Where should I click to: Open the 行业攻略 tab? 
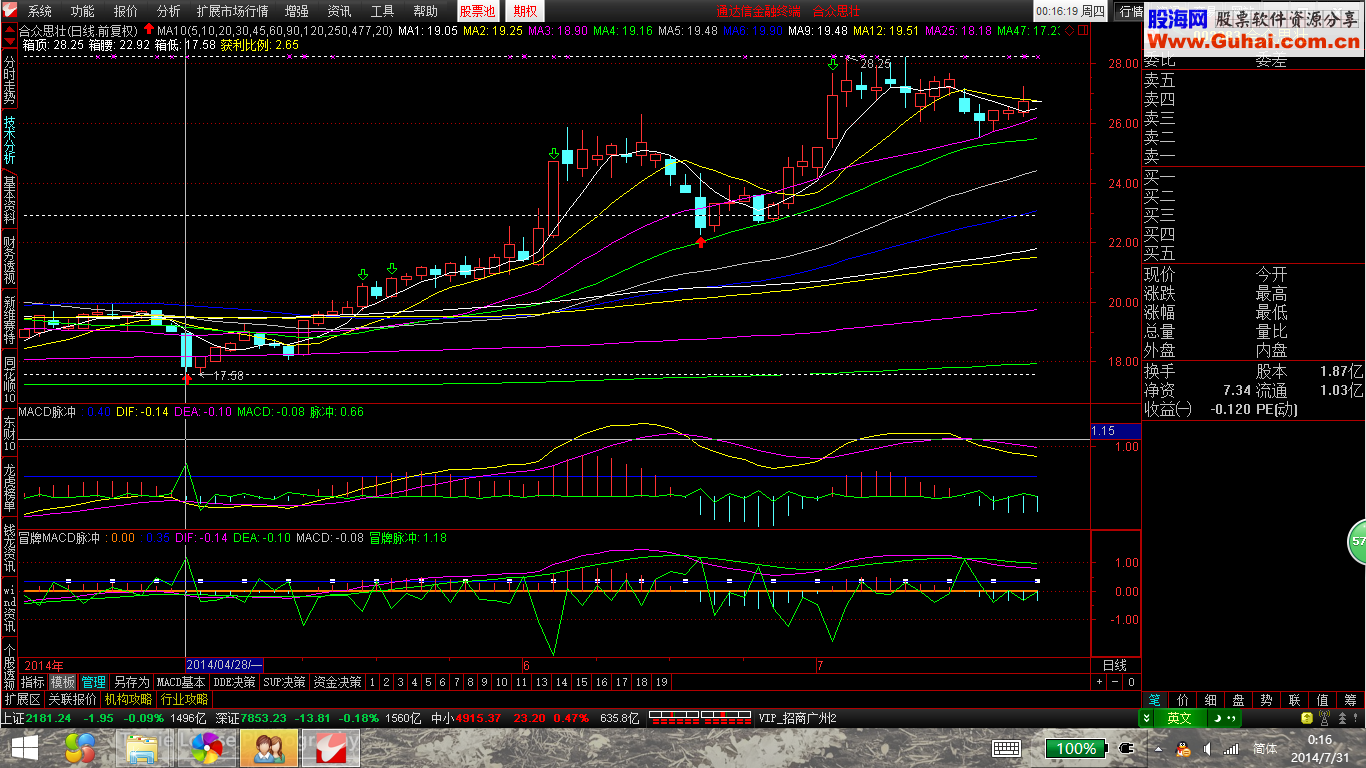[x=185, y=700]
